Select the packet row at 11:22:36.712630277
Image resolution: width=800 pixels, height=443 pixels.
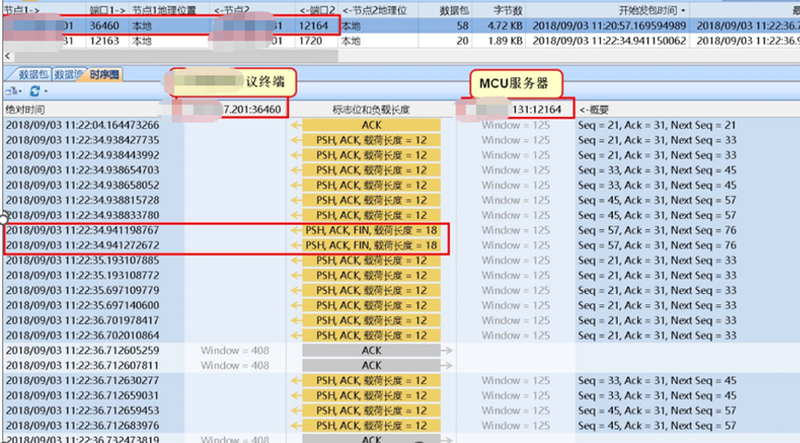coord(400,381)
